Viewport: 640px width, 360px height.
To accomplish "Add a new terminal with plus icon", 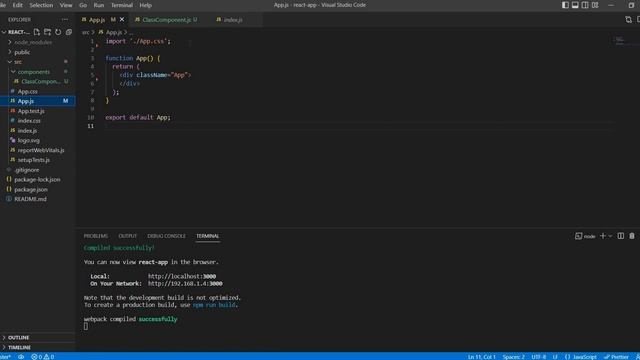I will (602, 236).
